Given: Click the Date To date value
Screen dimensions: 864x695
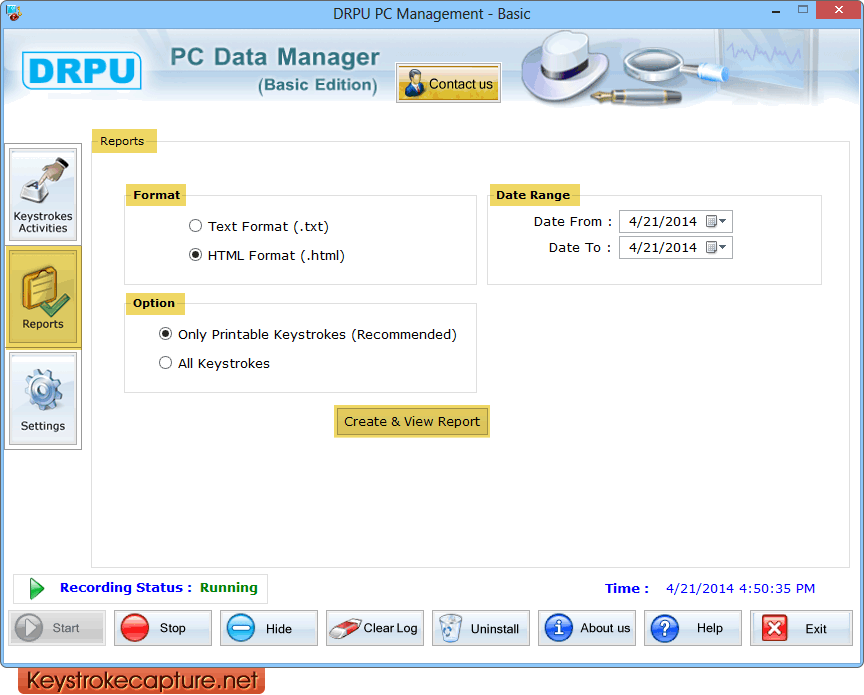Looking at the screenshot, I should [x=663, y=247].
